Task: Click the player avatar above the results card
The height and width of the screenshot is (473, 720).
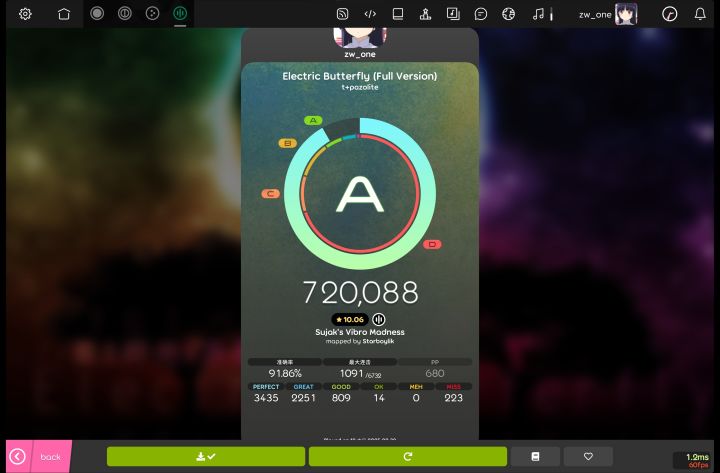Action: pos(360,37)
